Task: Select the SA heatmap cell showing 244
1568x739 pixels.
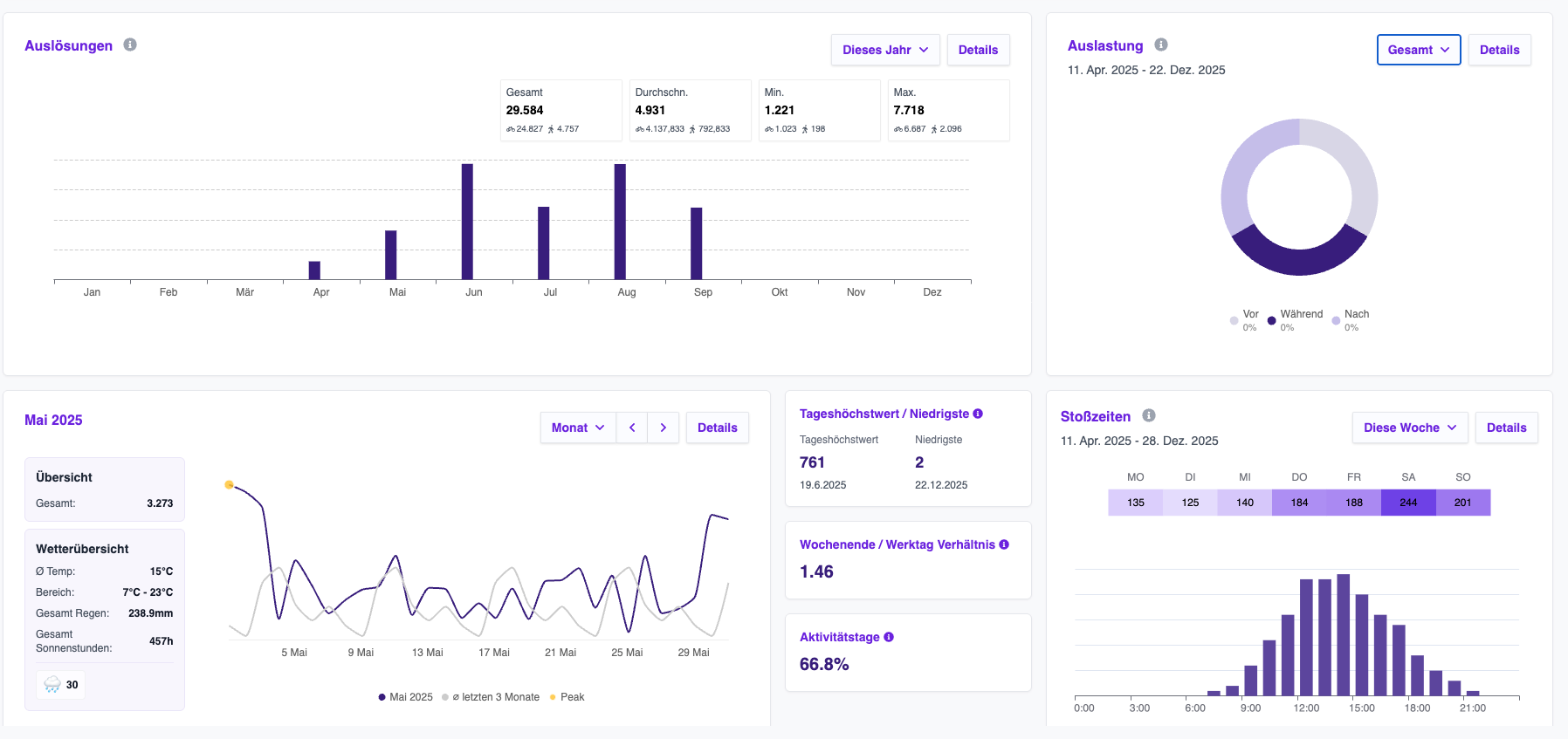Action: [1408, 503]
